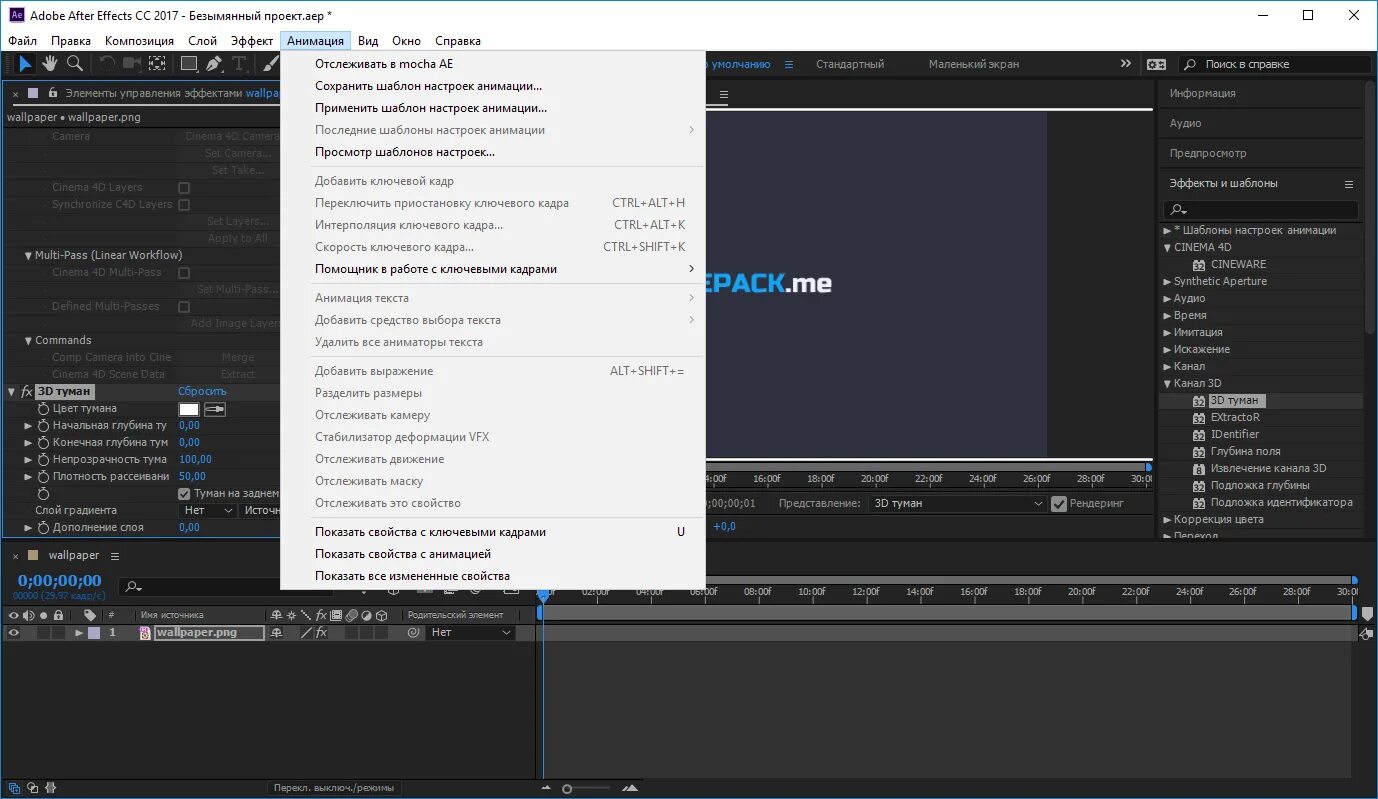
Task: Open workspace menu icon next to По умолчанию
Action: [789, 64]
